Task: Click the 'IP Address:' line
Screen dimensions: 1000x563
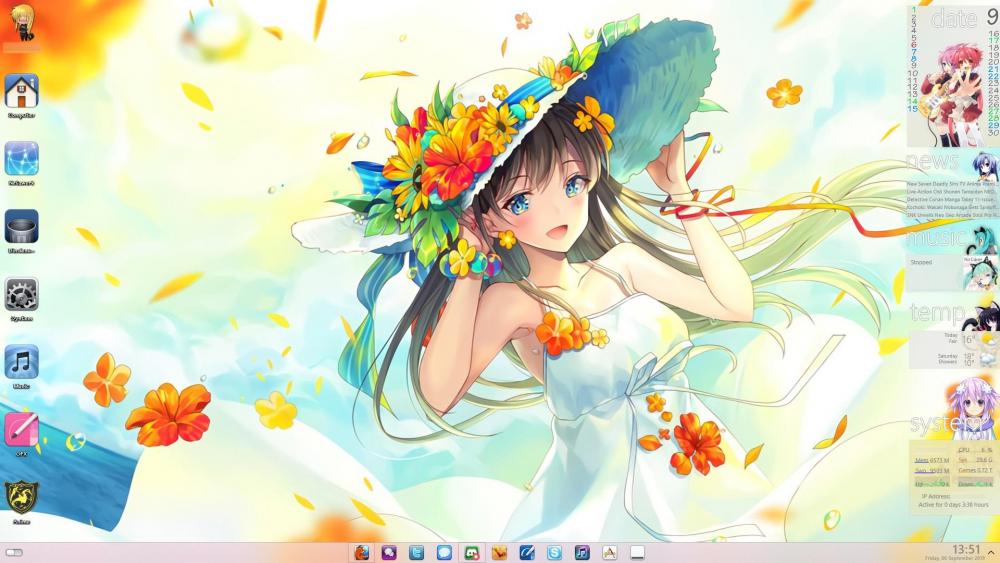Action: (x=936, y=496)
